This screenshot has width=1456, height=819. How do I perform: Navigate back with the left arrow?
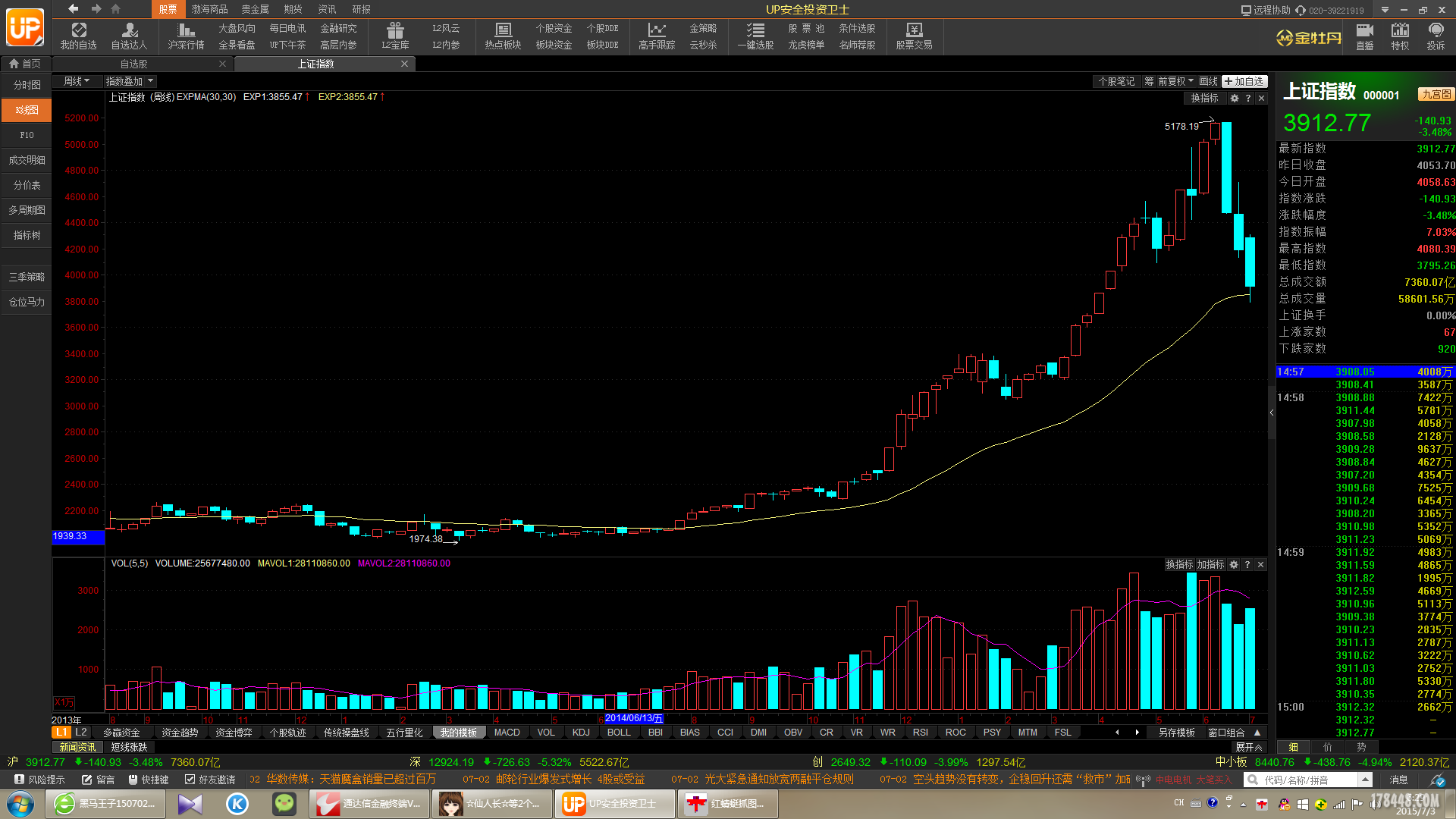(73, 8)
